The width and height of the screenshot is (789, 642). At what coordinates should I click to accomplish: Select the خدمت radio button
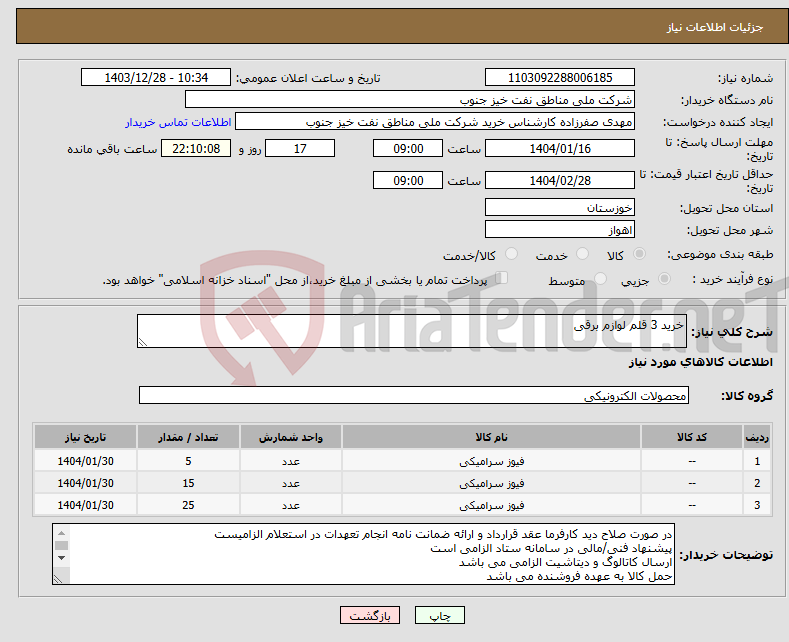582,254
